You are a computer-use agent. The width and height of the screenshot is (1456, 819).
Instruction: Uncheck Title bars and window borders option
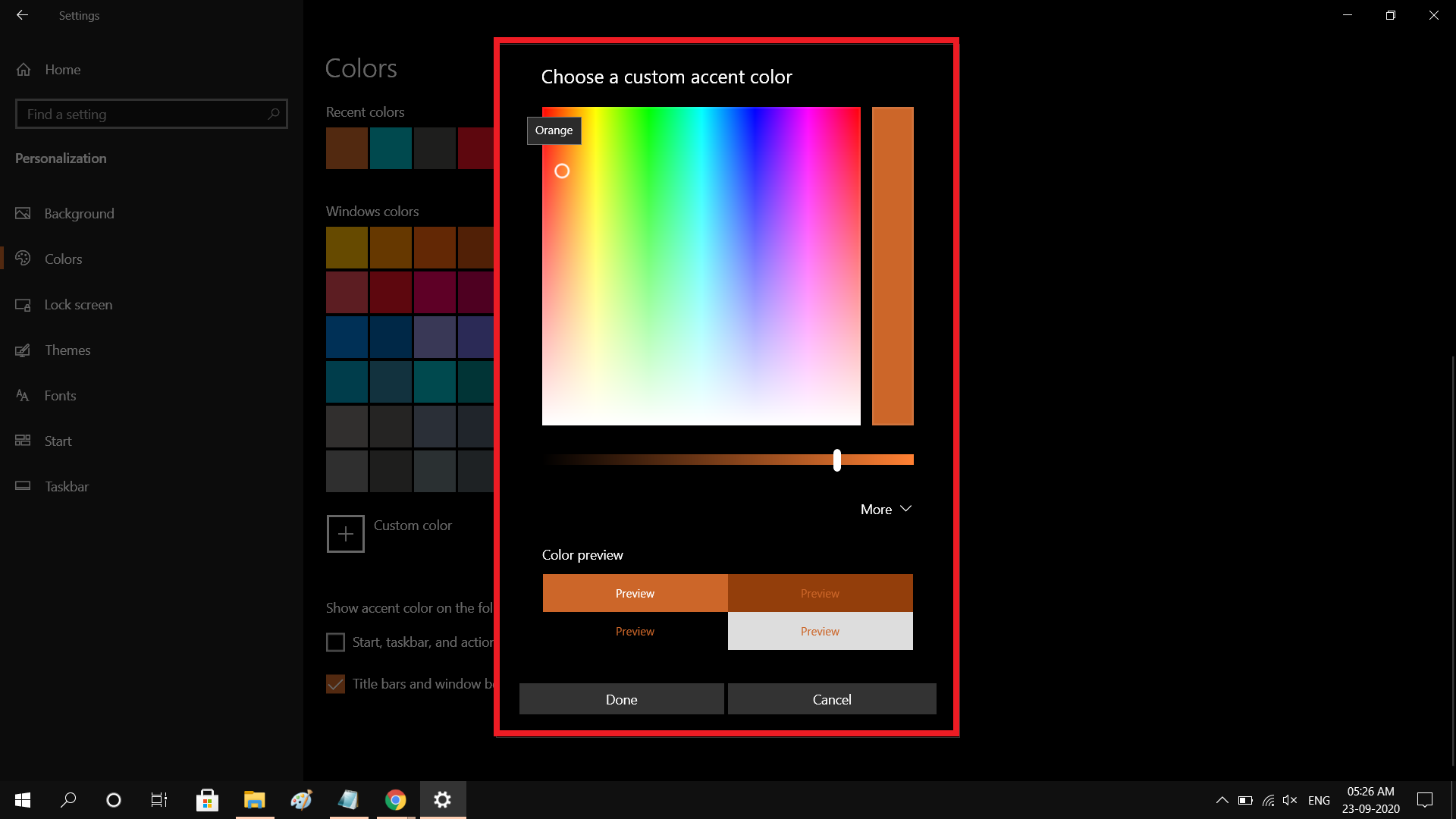(x=335, y=683)
